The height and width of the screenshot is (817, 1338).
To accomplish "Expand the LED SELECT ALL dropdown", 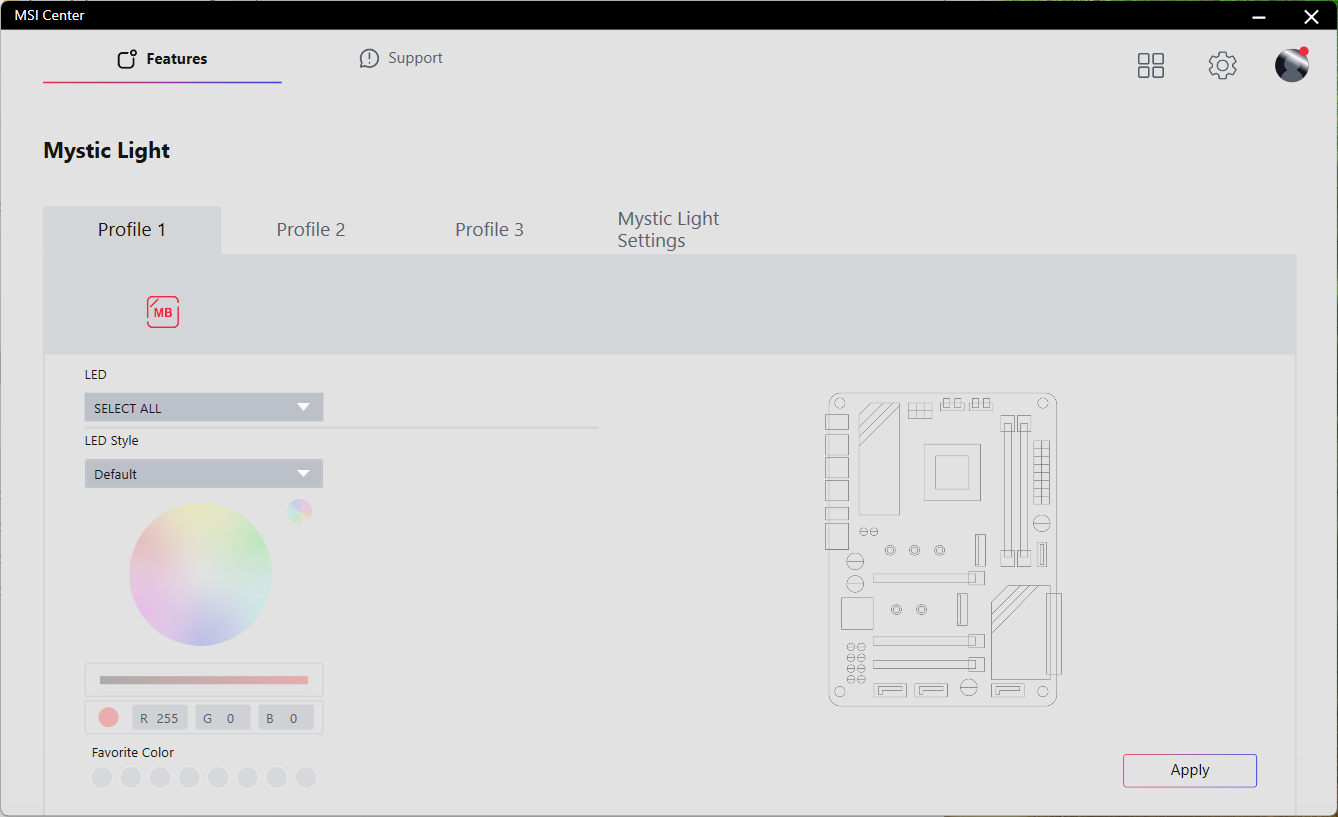I will pyautogui.click(x=204, y=407).
